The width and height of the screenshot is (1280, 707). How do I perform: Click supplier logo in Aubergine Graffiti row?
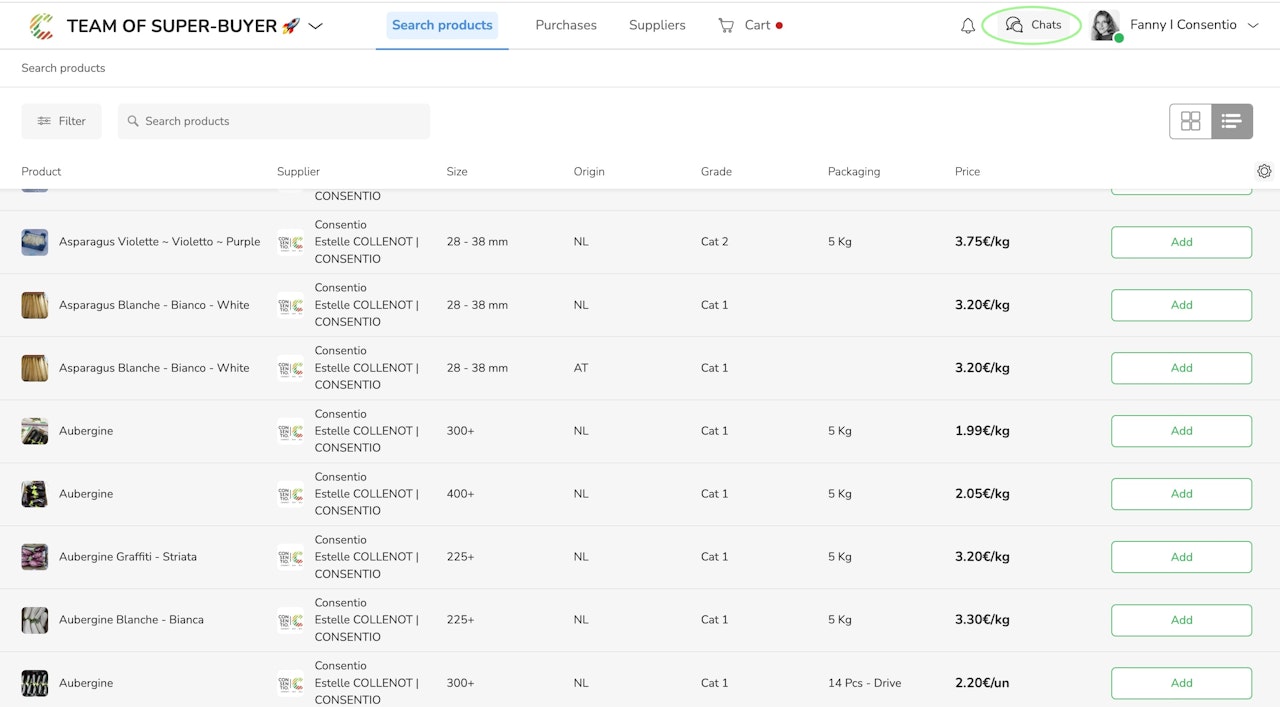coord(290,557)
